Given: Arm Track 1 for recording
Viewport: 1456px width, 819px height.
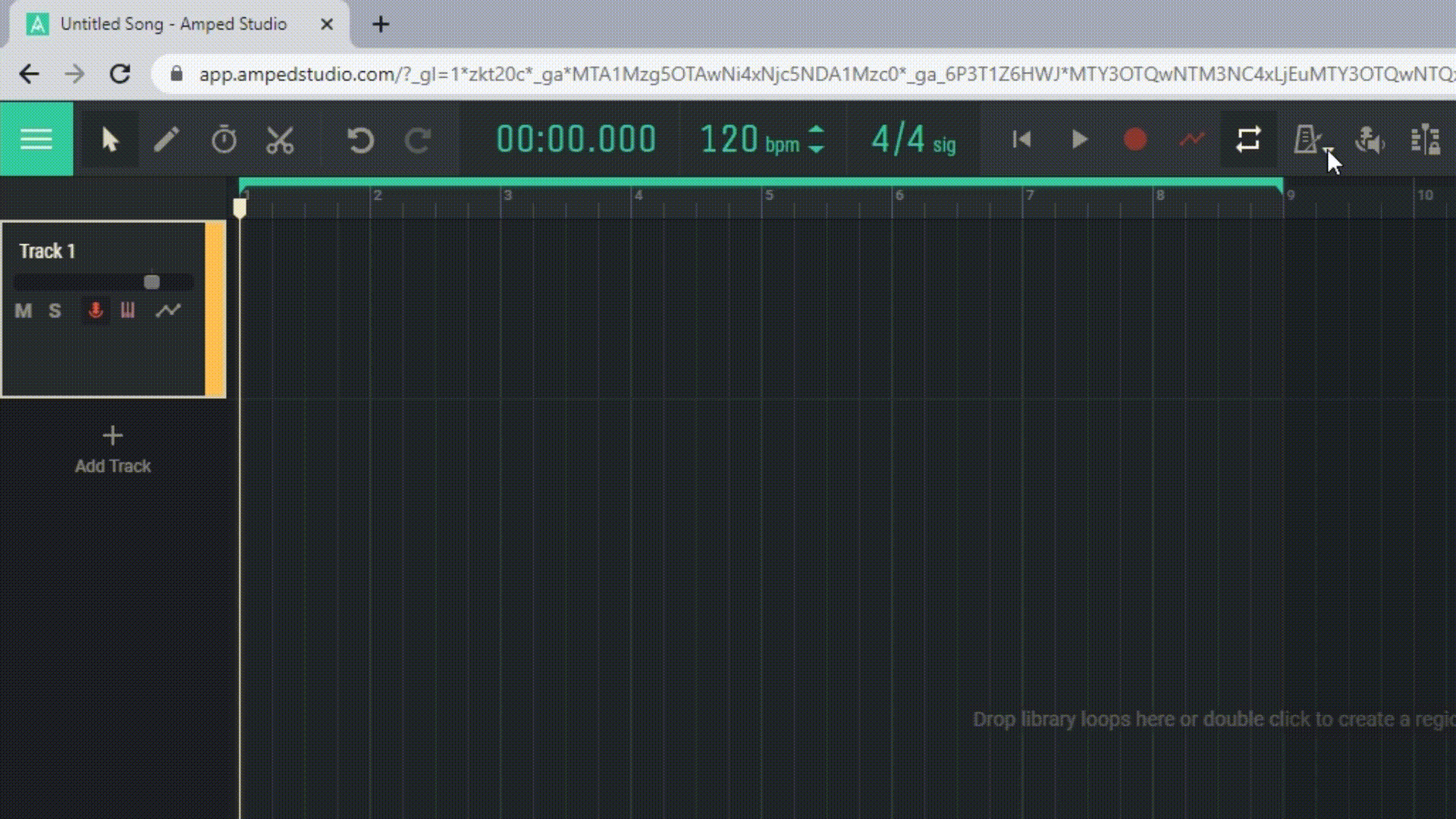Looking at the screenshot, I should click(96, 311).
